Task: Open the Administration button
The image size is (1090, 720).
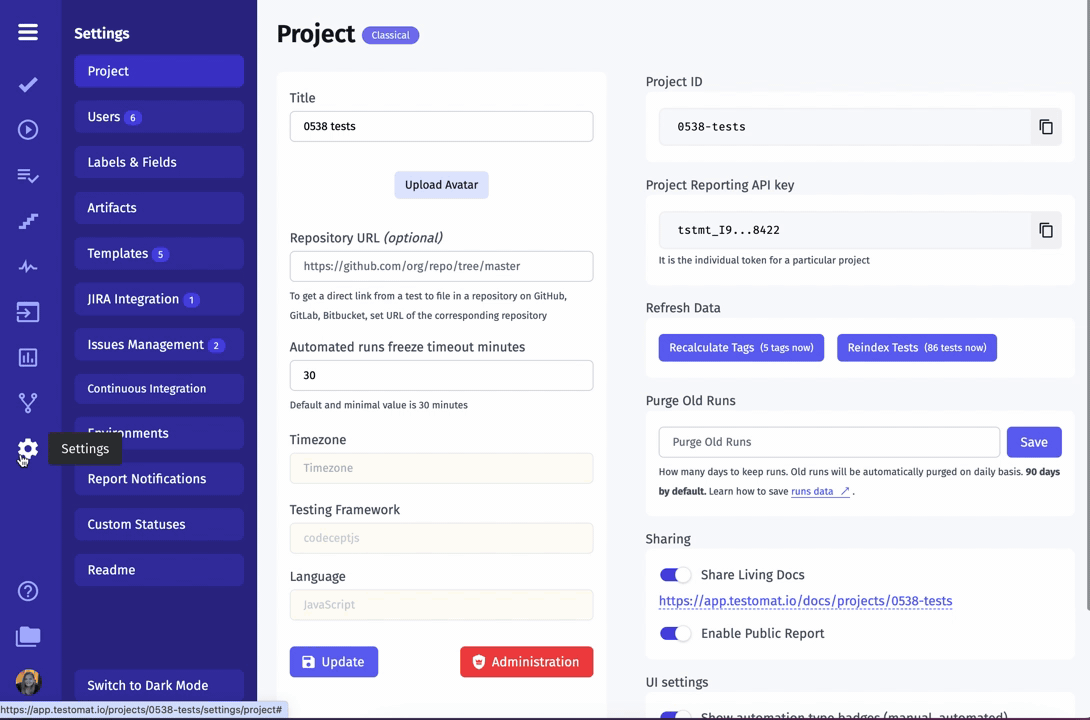Action: (527, 662)
